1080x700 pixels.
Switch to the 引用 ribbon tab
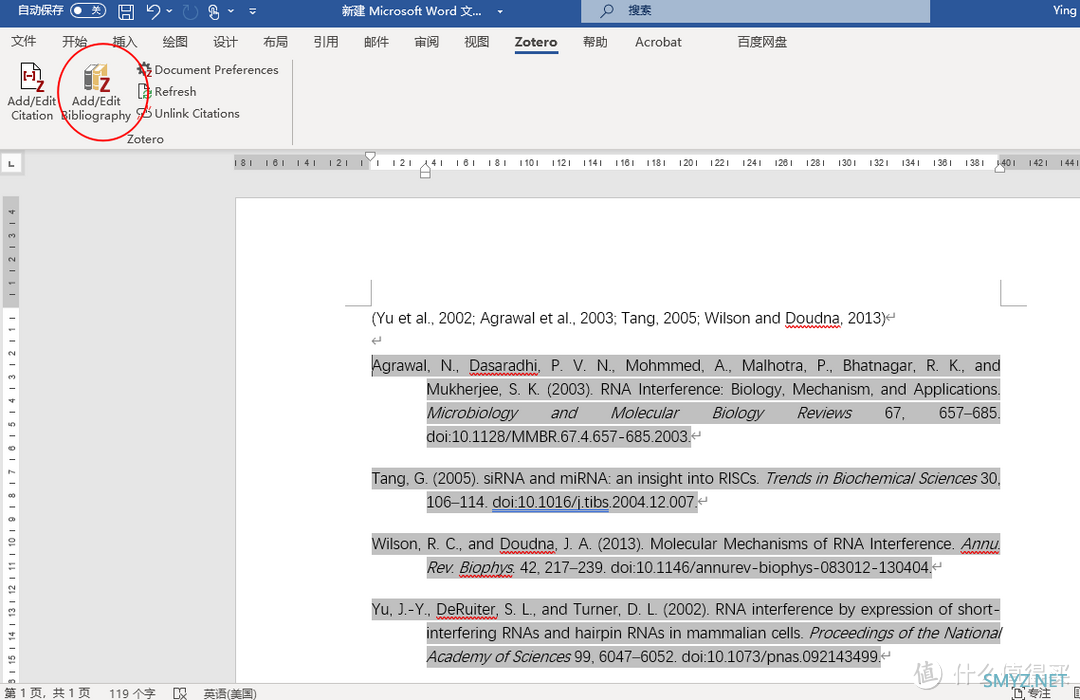[x=326, y=41]
